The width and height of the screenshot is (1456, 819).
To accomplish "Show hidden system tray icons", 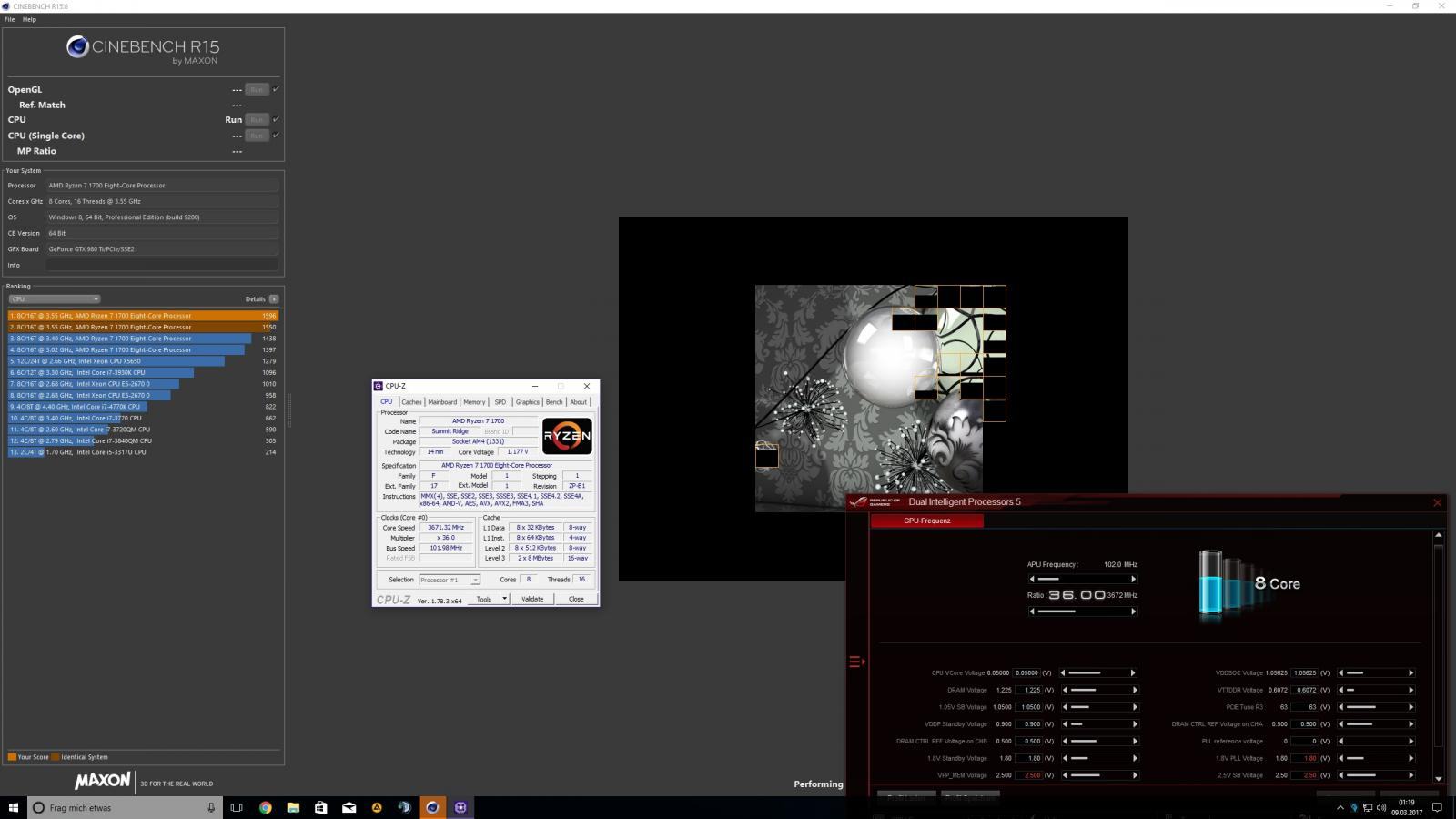I will (x=1340, y=807).
